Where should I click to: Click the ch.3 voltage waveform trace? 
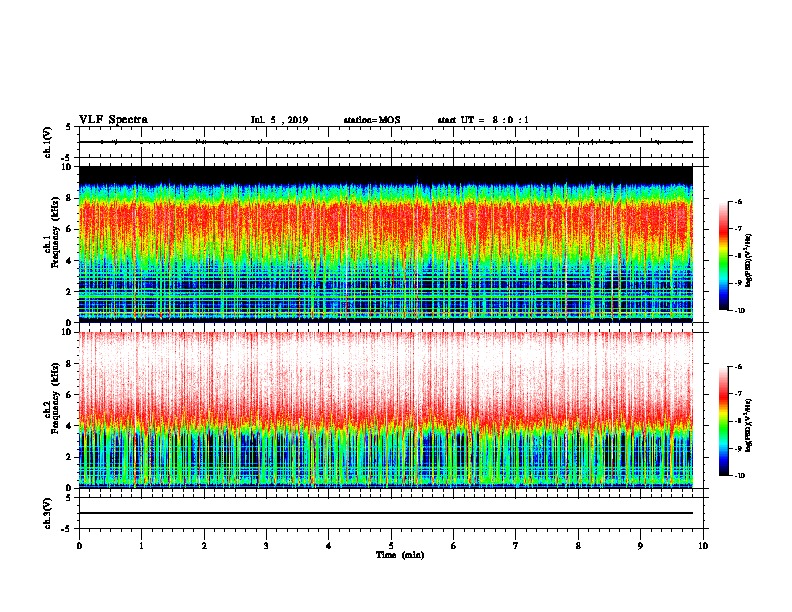click(x=386, y=513)
